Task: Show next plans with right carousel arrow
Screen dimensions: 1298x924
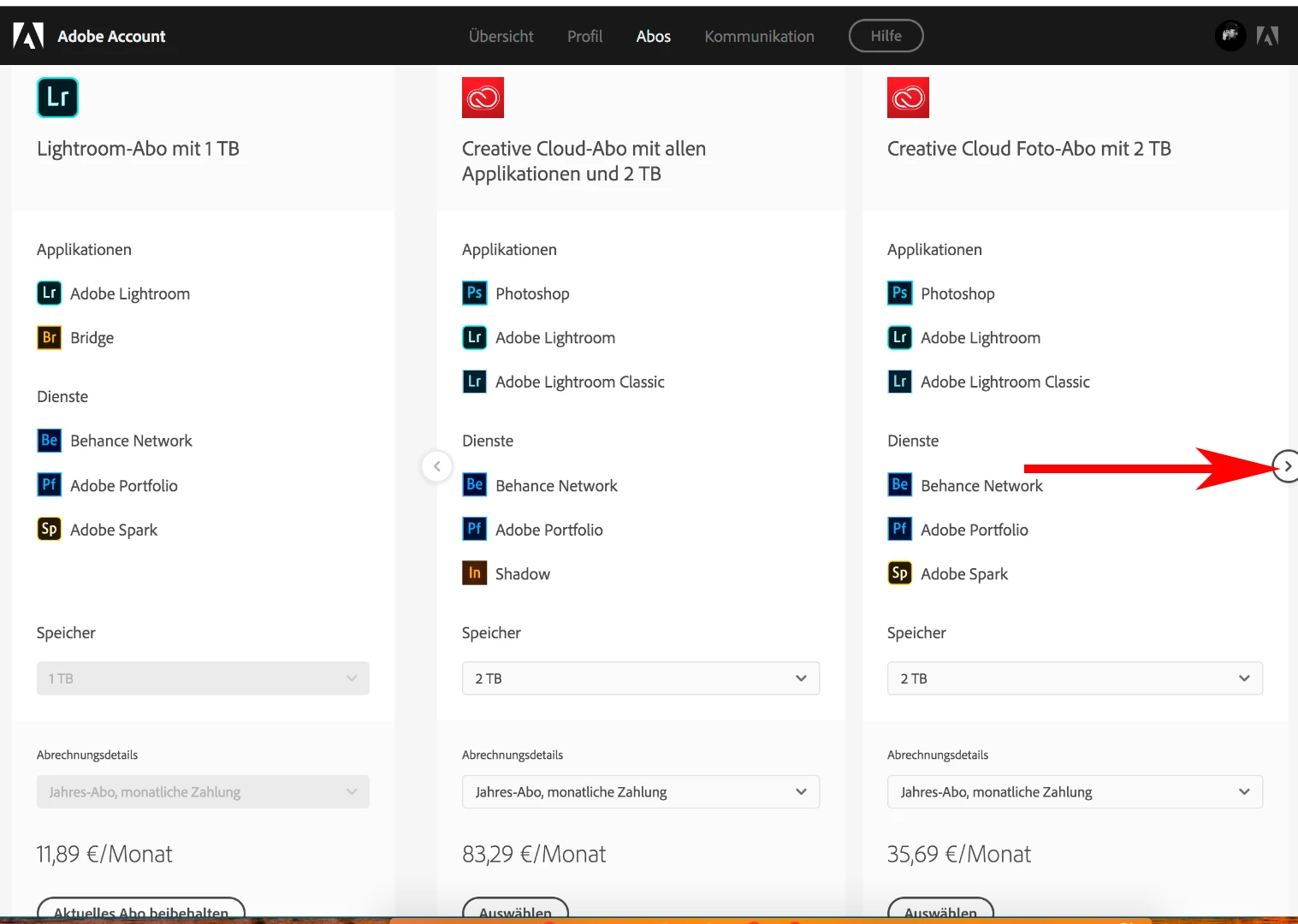Action: (x=1287, y=466)
